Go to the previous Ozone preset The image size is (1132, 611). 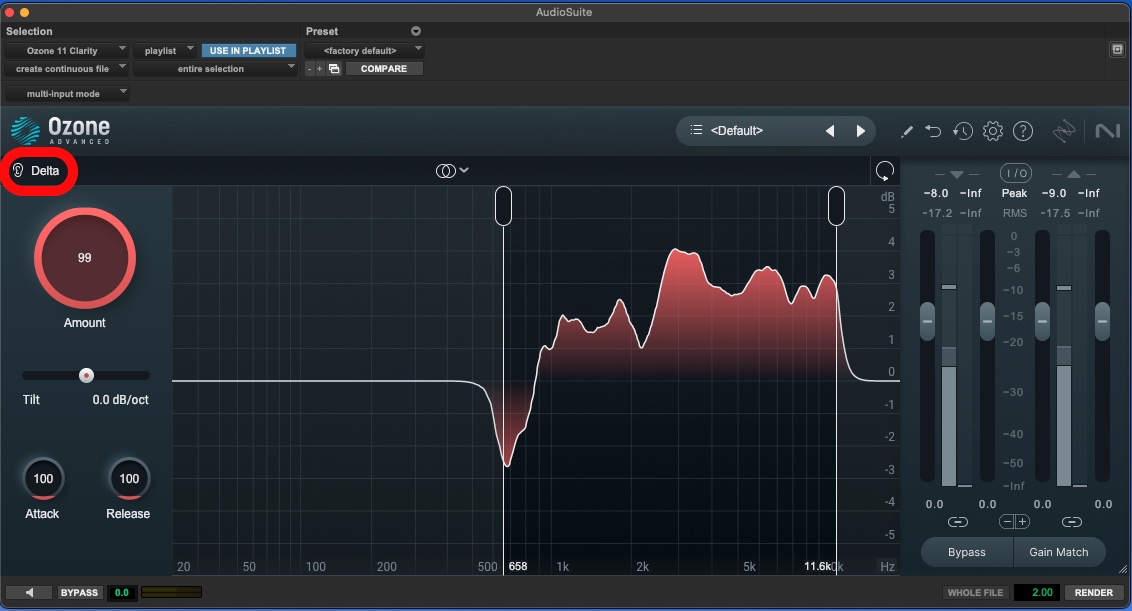[x=830, y=131]
